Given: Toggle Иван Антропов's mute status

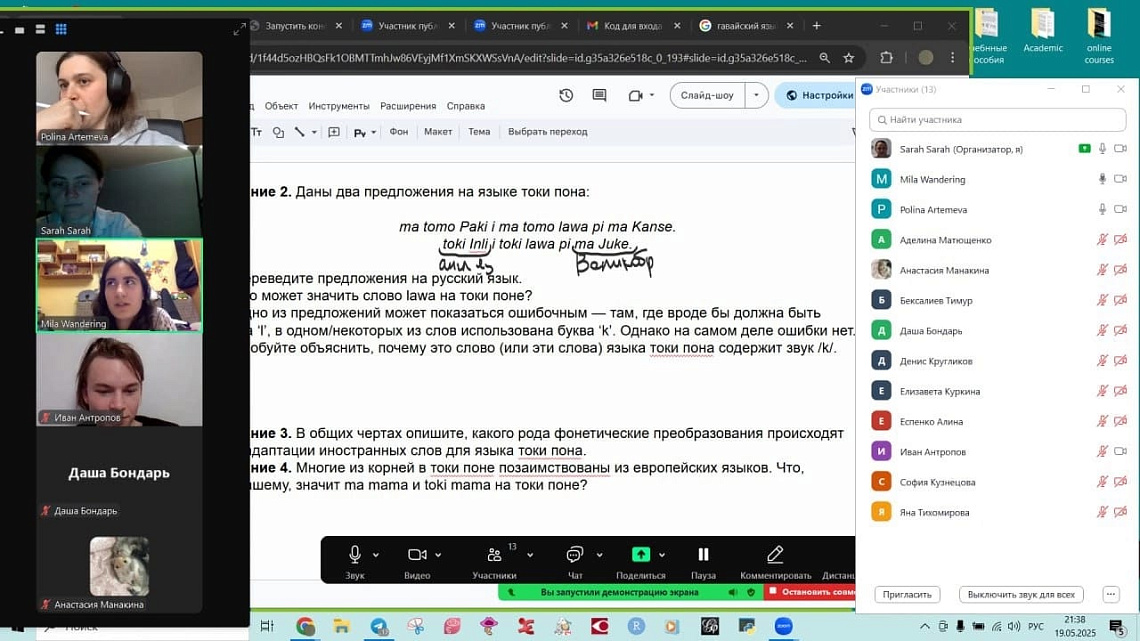Looking at the screenshot, I should pos(1100,449).
